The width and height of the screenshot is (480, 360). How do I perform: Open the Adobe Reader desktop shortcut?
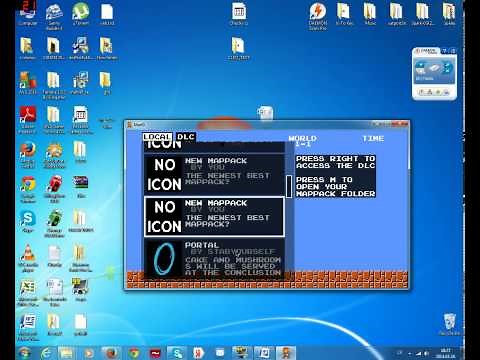27,119
